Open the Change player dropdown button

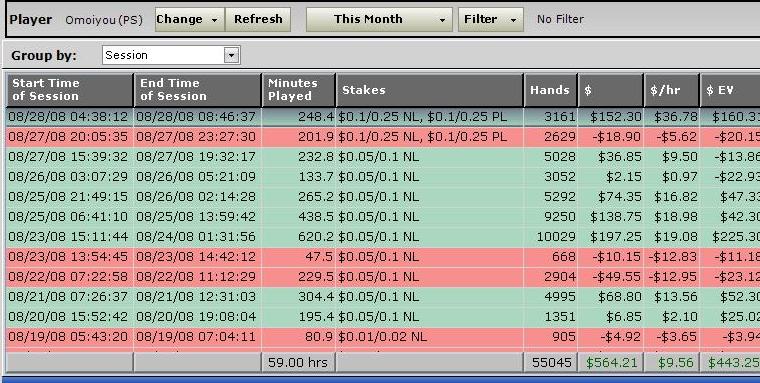click(190, 19)
